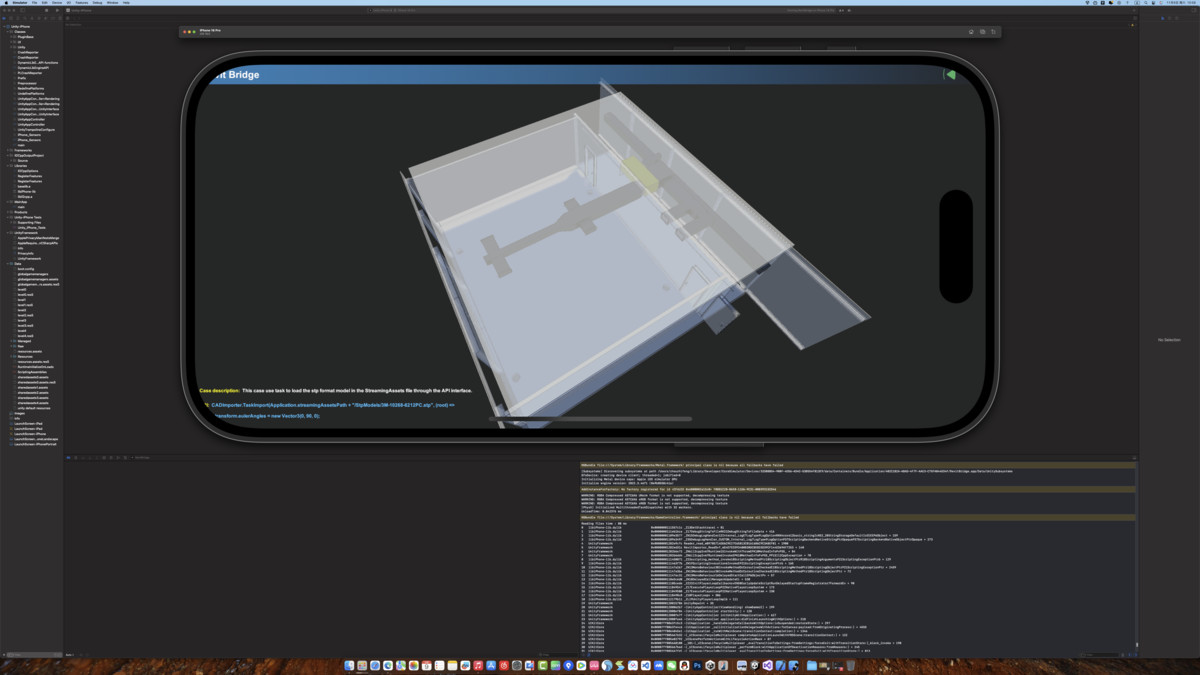
Task: Open Photoshop from the Dock
Action: pos(697,665)
